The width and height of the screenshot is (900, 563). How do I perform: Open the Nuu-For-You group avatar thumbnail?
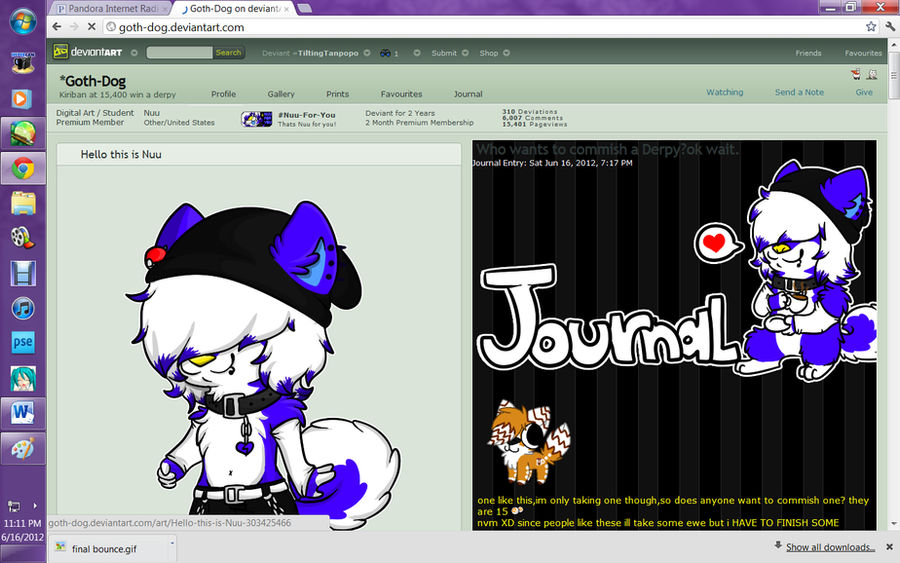257,119
